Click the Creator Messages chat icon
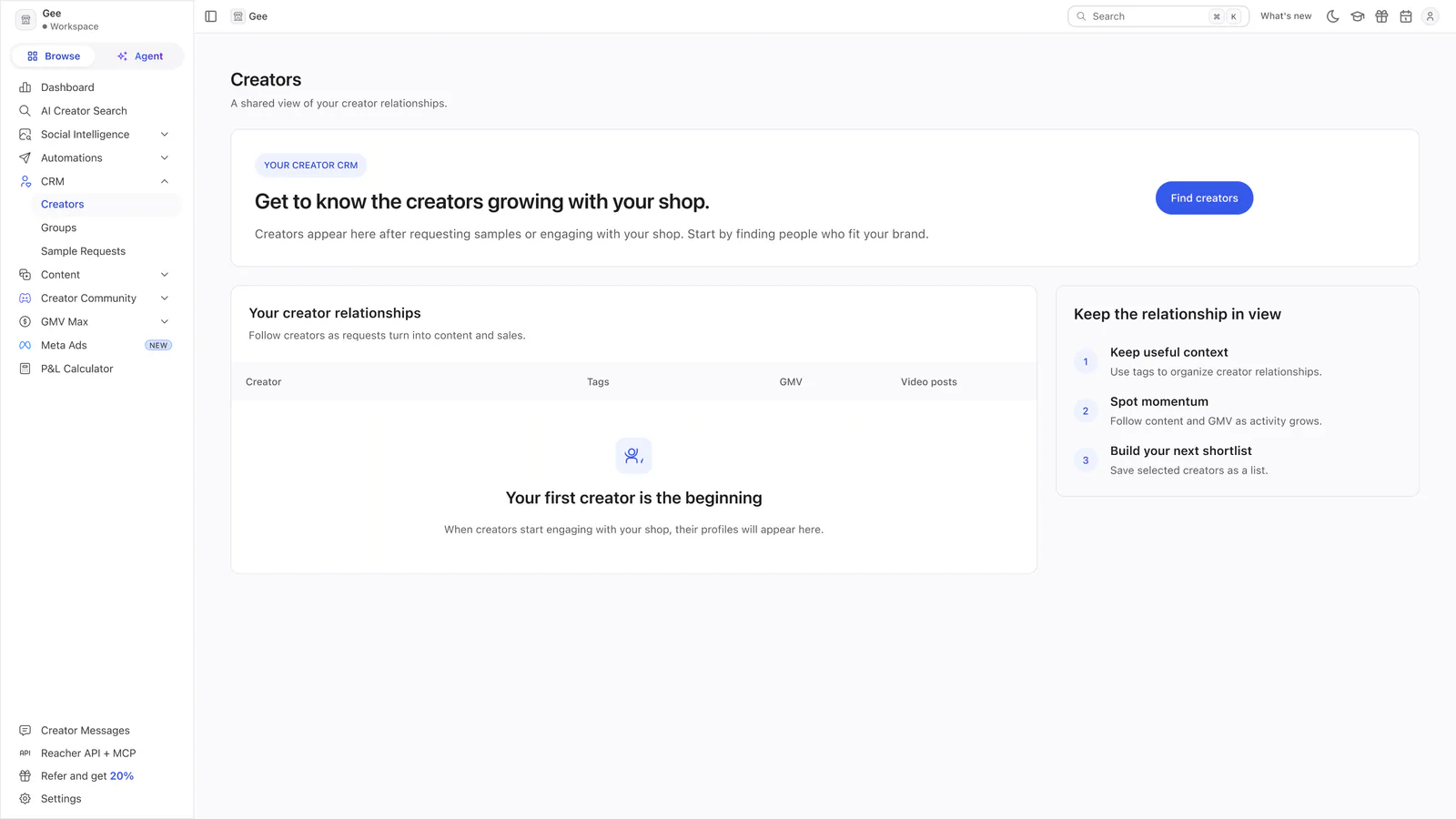This screenshot has width=1456, height=819. [x=25, y=731]
